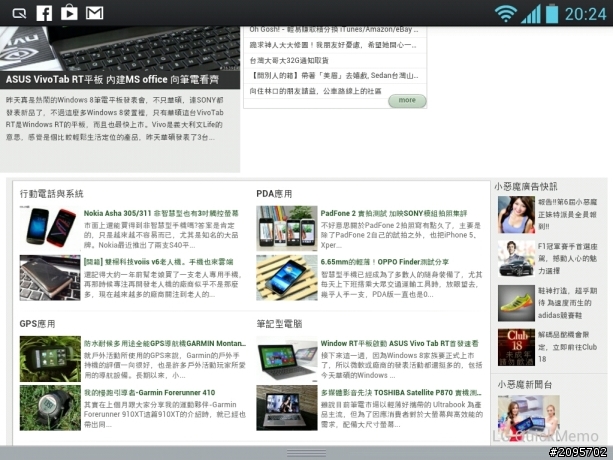Image resolution: width=613 pixels, height=460 pixels.
Task: Click the Nokia Asha phones thumbnail
Action: point(50,229)
